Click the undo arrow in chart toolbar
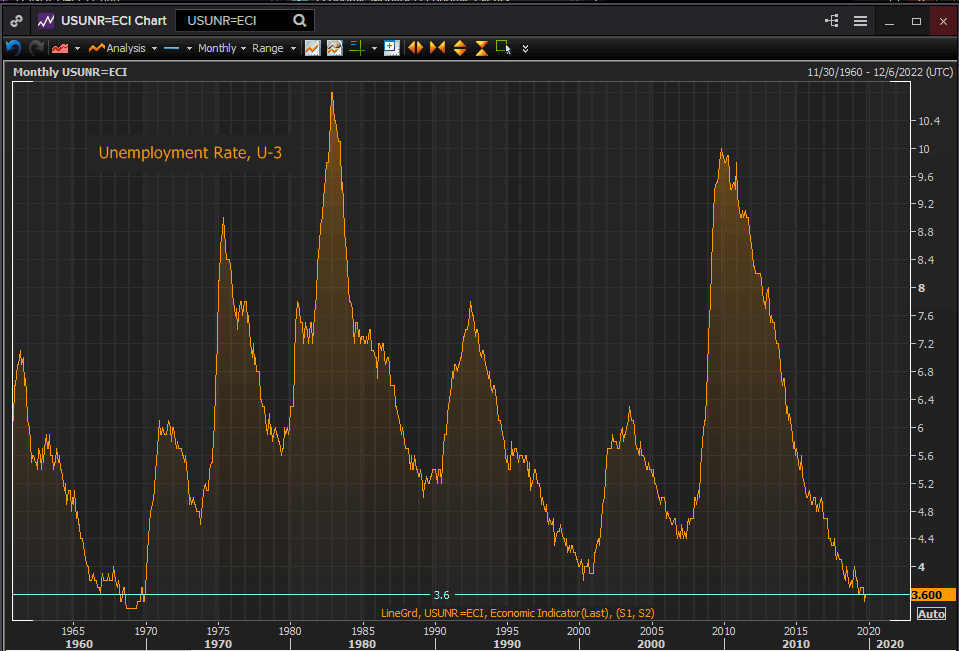 point(13,48)
